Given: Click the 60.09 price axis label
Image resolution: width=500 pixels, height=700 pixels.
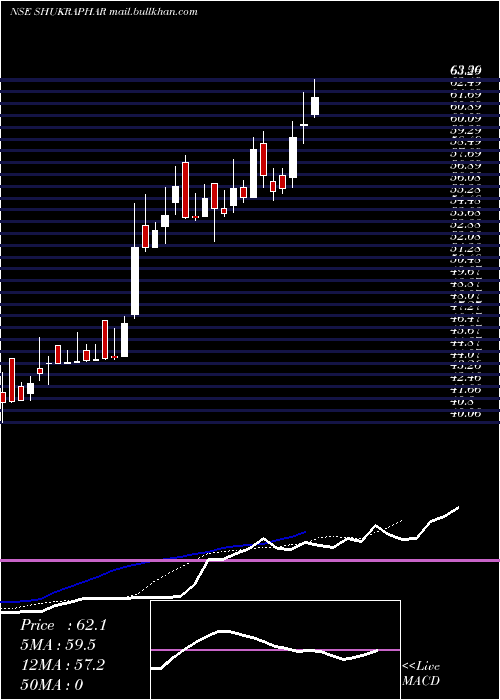Looking at the screenshot, I should point(465,119).
